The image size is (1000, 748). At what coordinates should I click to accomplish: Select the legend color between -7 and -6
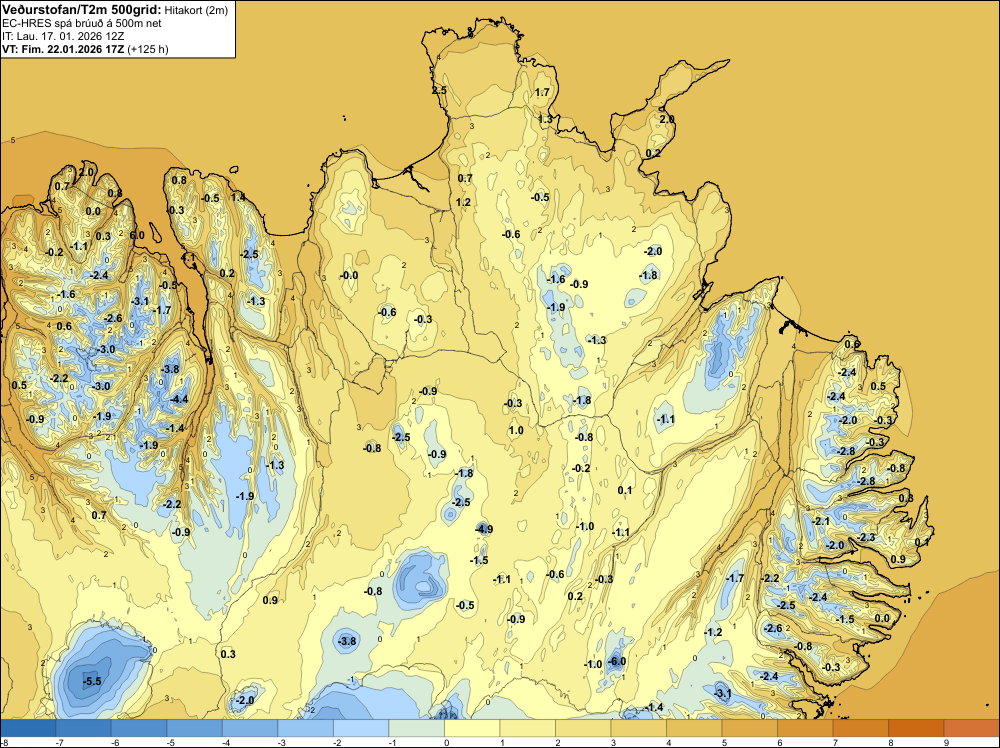point(84,728)
